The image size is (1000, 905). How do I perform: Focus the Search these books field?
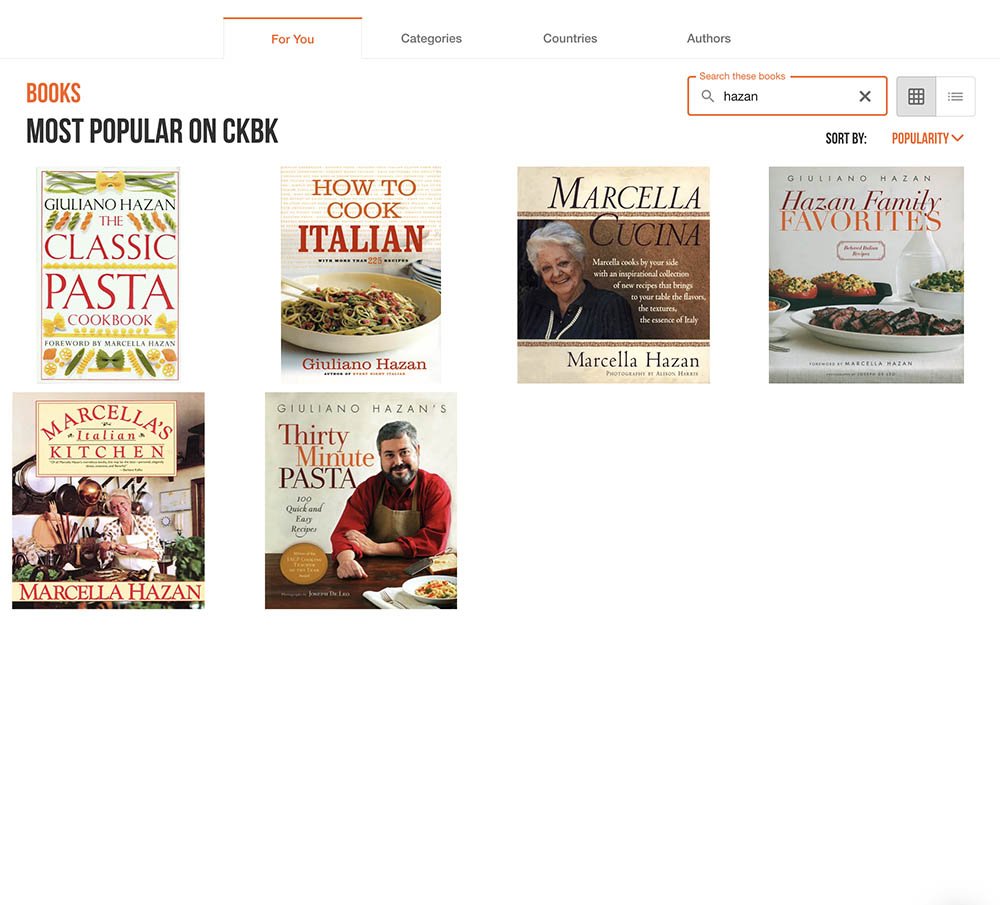[787, 96]
